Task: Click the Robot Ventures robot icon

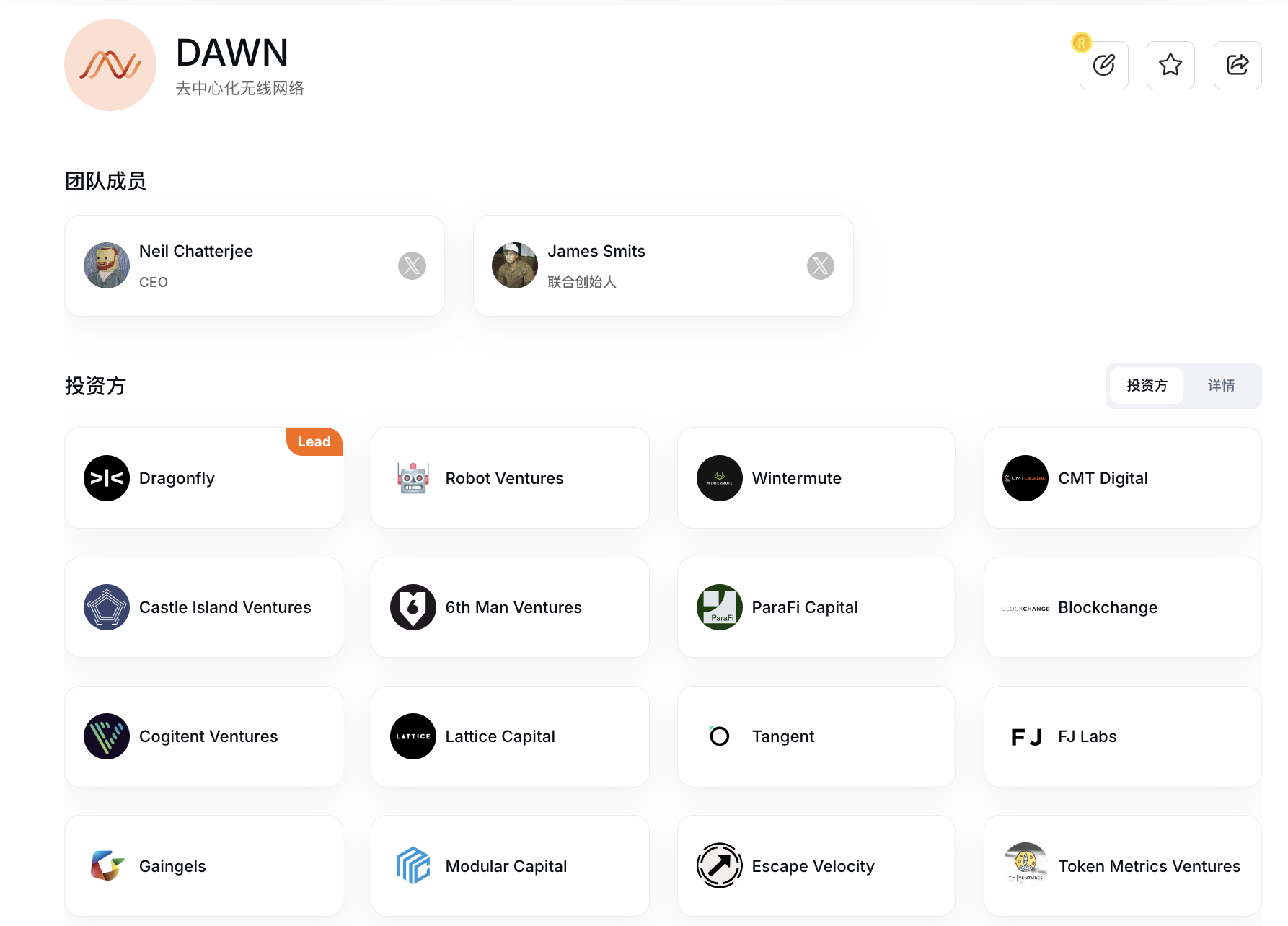Action: pos(413,478)
